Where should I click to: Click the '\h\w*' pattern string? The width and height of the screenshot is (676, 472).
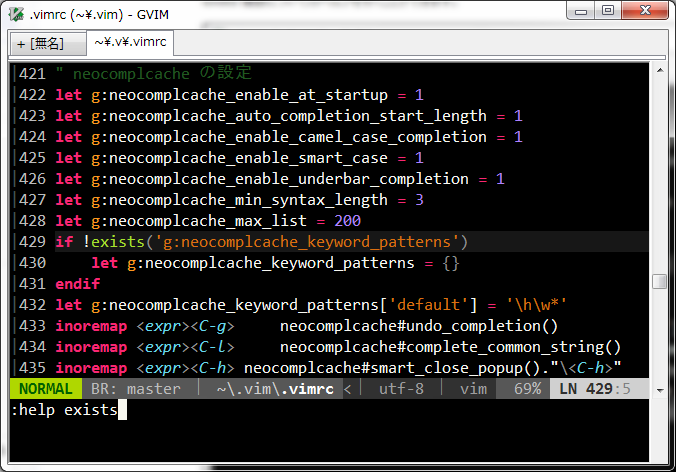[536, 305]
